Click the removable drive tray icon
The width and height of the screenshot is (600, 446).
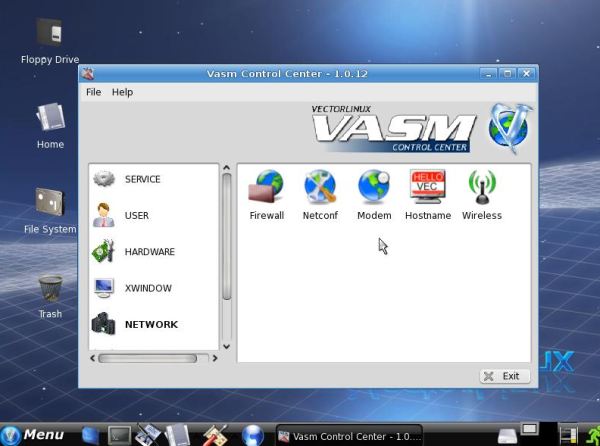point(507,436)
